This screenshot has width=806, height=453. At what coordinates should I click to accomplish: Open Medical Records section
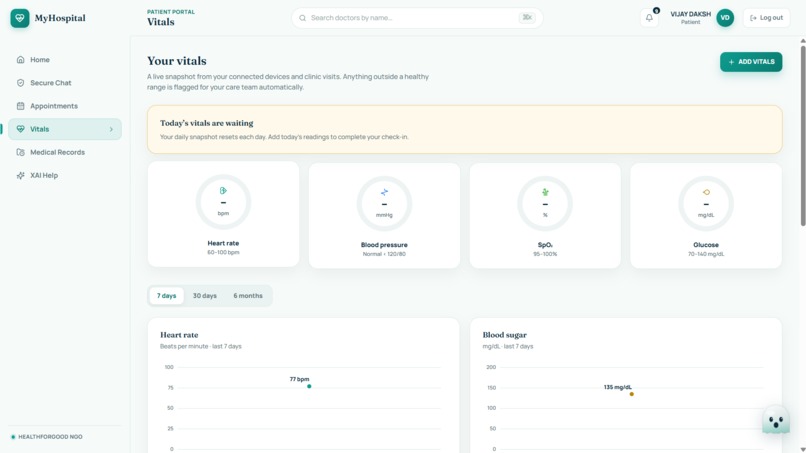(65, 152)
